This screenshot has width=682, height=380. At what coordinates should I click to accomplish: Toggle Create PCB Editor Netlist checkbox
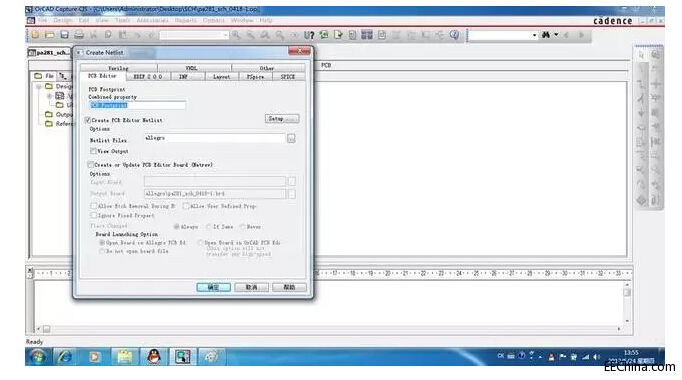[x=88, y=120]
